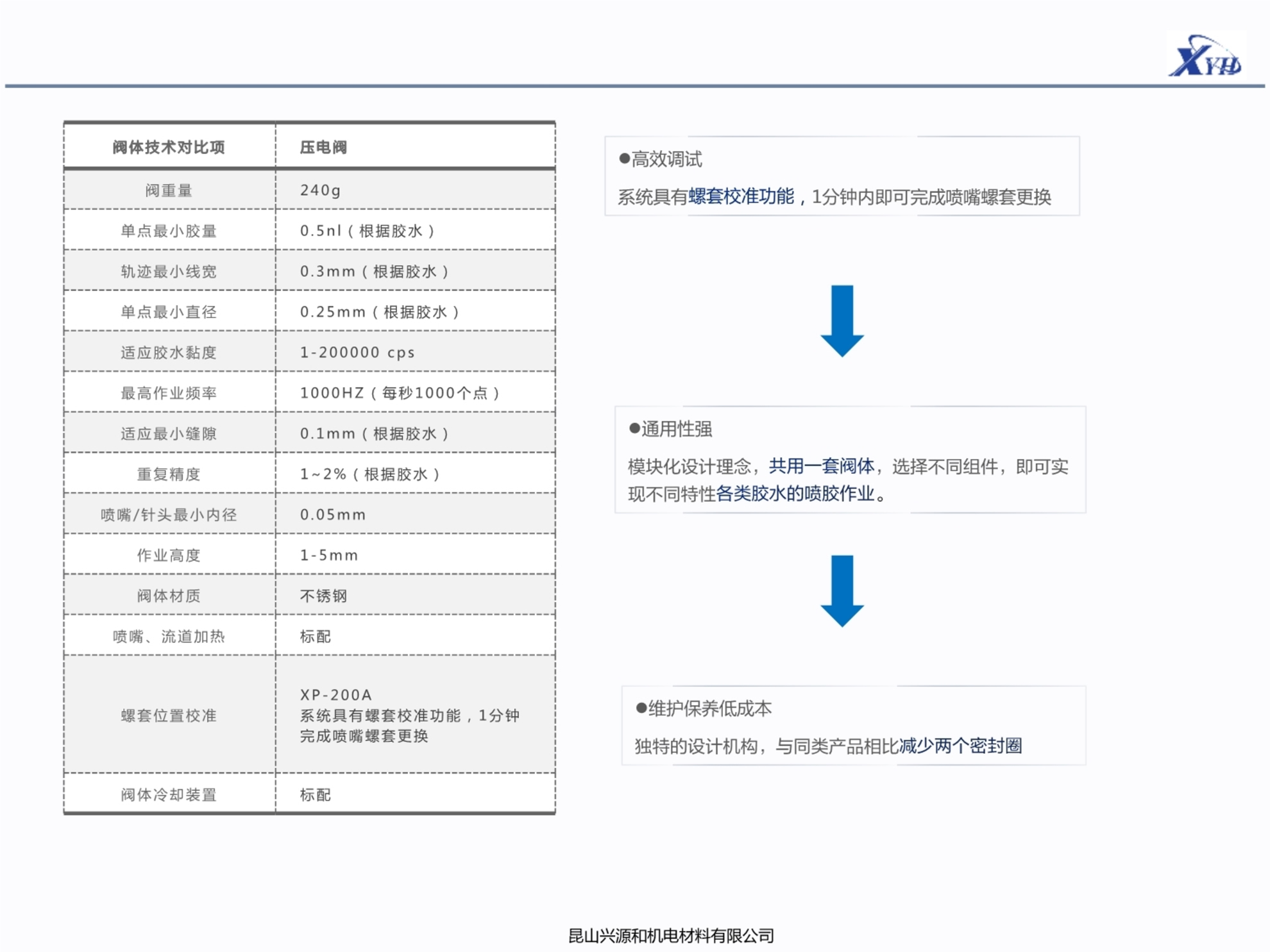The height and width of the screenshot is (952, 1270).
Task: Click the 1-200000 cps value
Action: click(x=357, y=352)
